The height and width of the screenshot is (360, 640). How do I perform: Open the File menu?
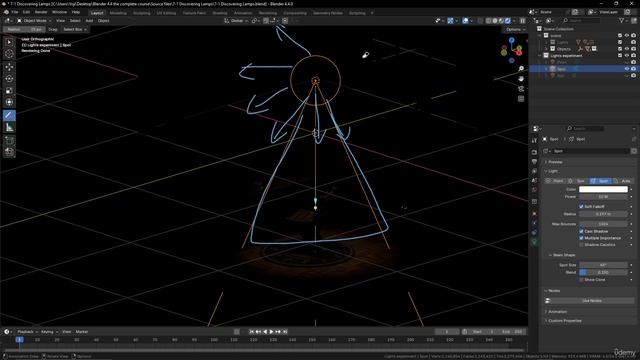point(15,12)
